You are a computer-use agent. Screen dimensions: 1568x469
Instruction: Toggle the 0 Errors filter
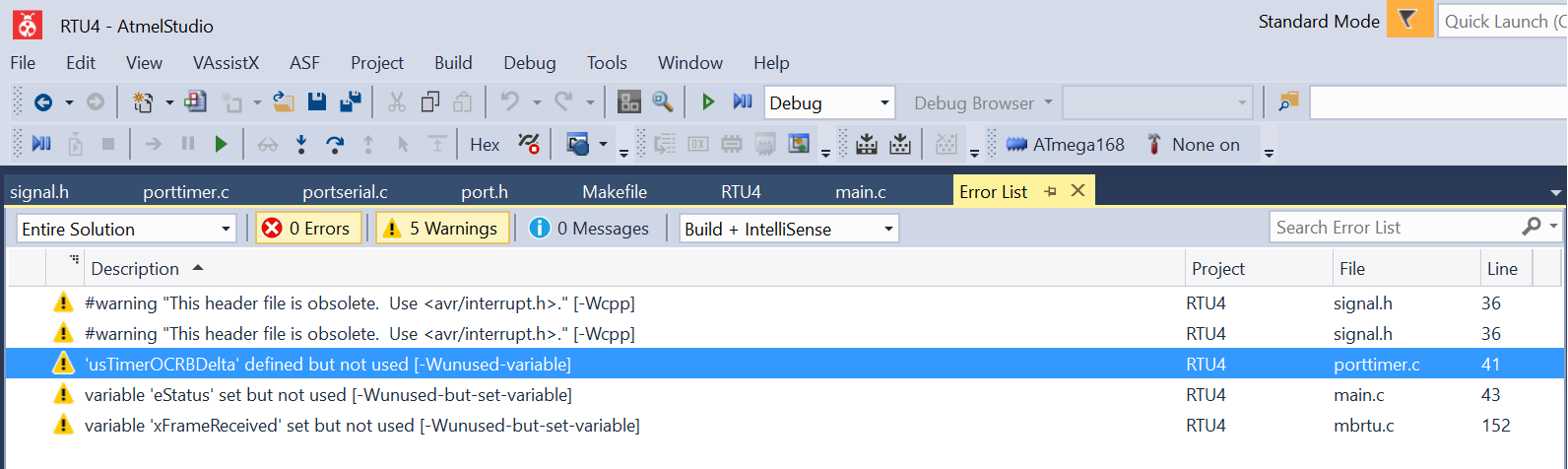tap(306, 229)
